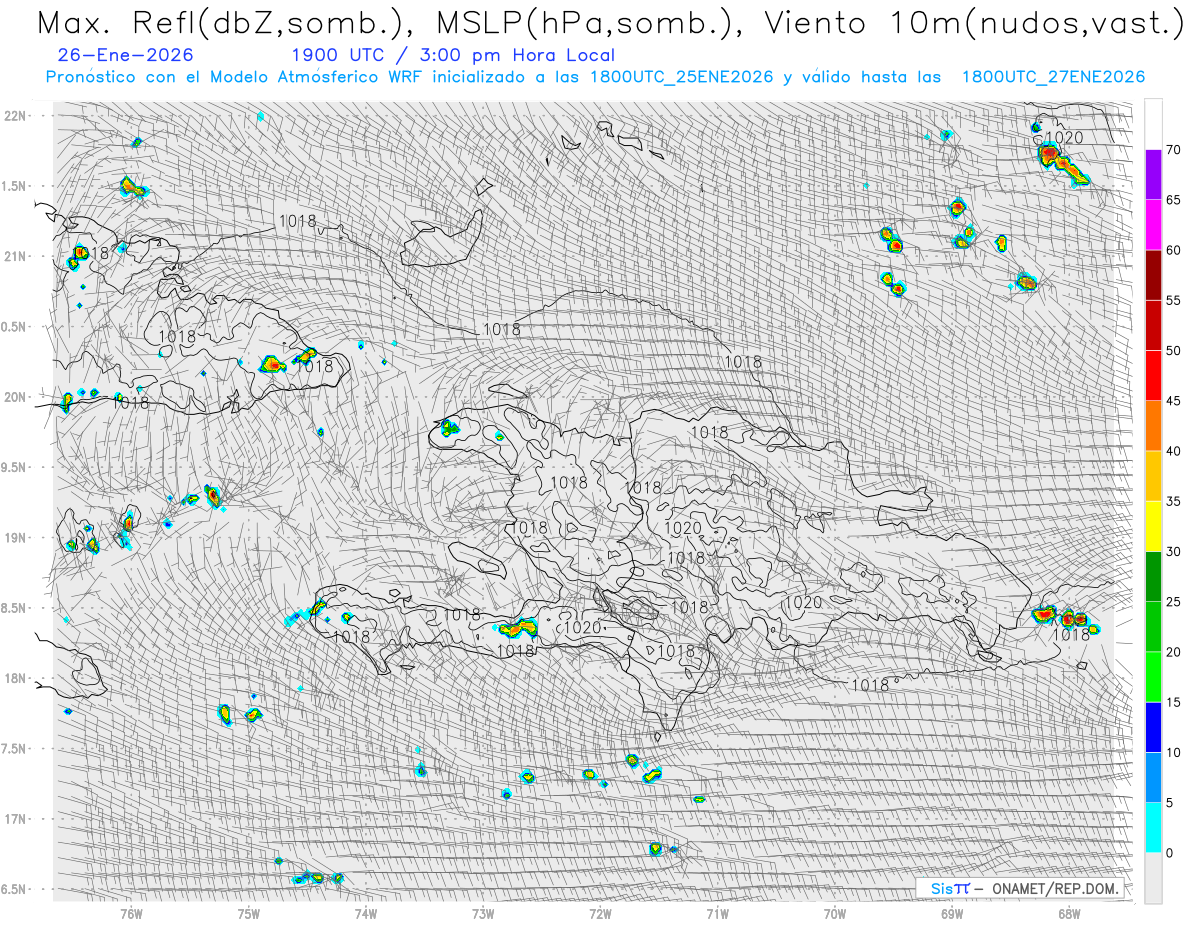The image size is (1200, 927).
Task: Pick the dark maroon 55–60 dBZ colorbar segment
Action: [x=1153, y=275]
